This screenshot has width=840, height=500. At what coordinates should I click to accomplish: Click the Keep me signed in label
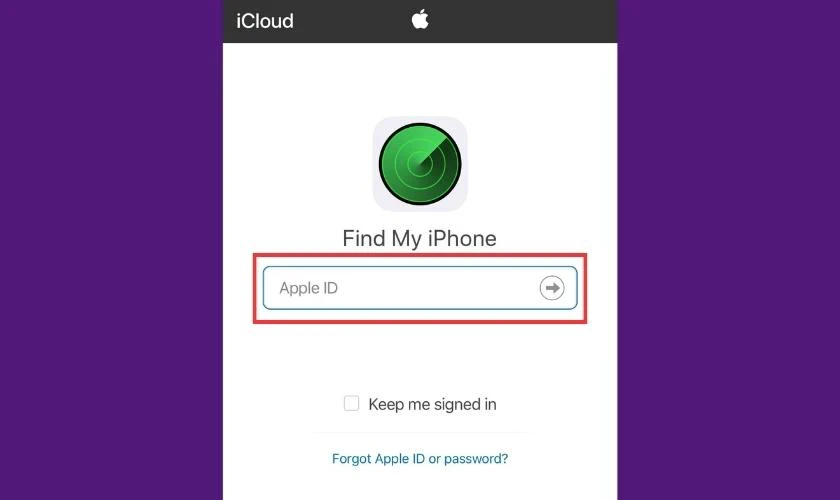432,404
